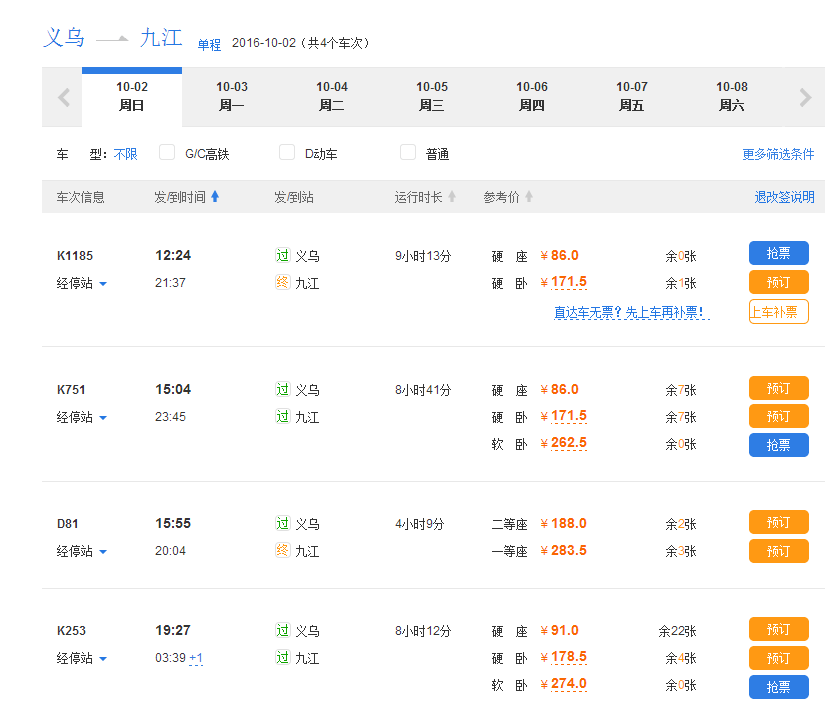Expand 经停站 stops for K253
The image size is (837, 722).
(82, 658)
